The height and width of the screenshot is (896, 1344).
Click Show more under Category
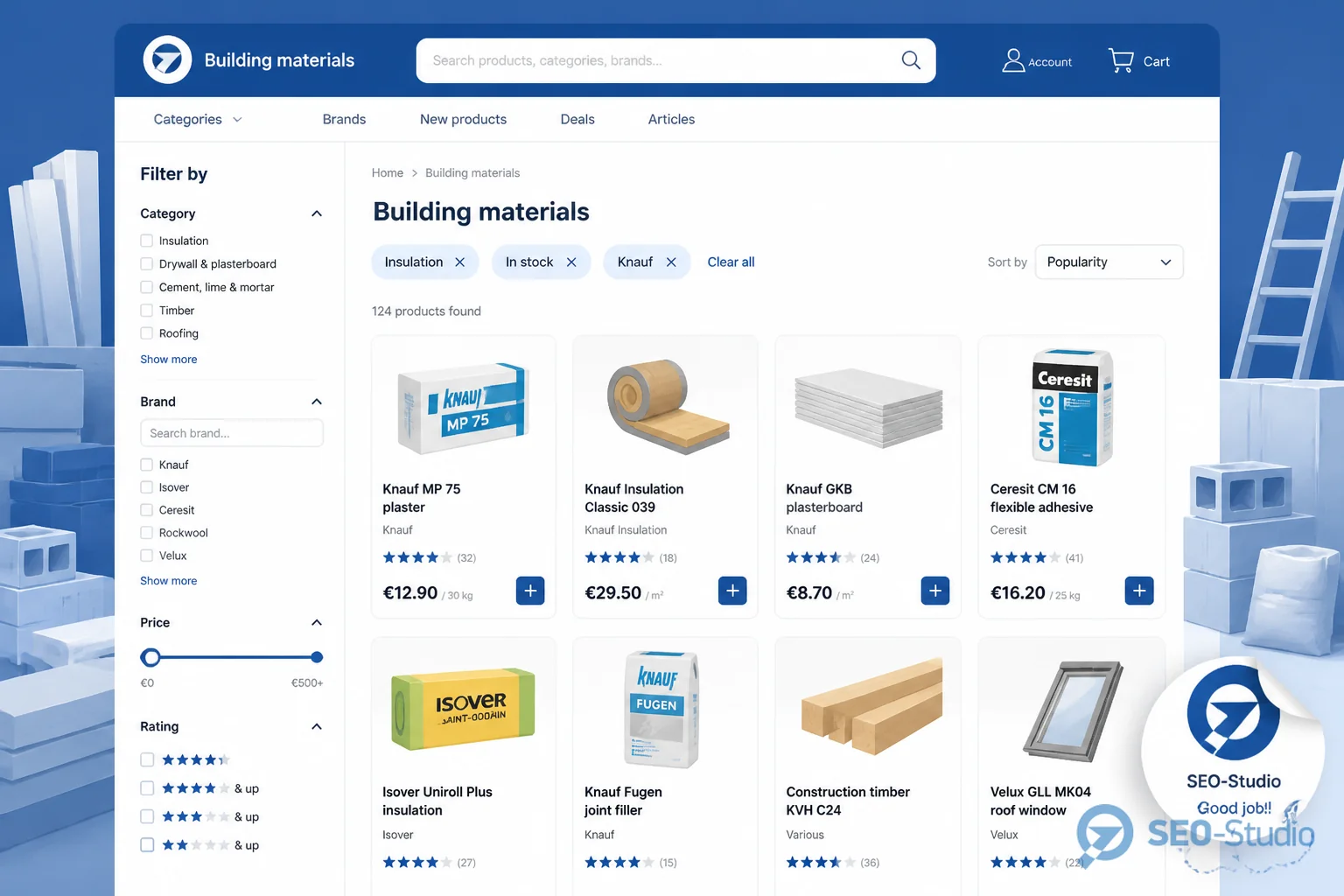pyautogui.click(x=169, y=359)
